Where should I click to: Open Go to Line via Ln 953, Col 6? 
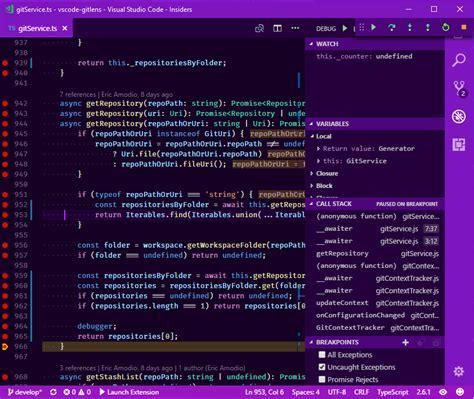[264, 392]
